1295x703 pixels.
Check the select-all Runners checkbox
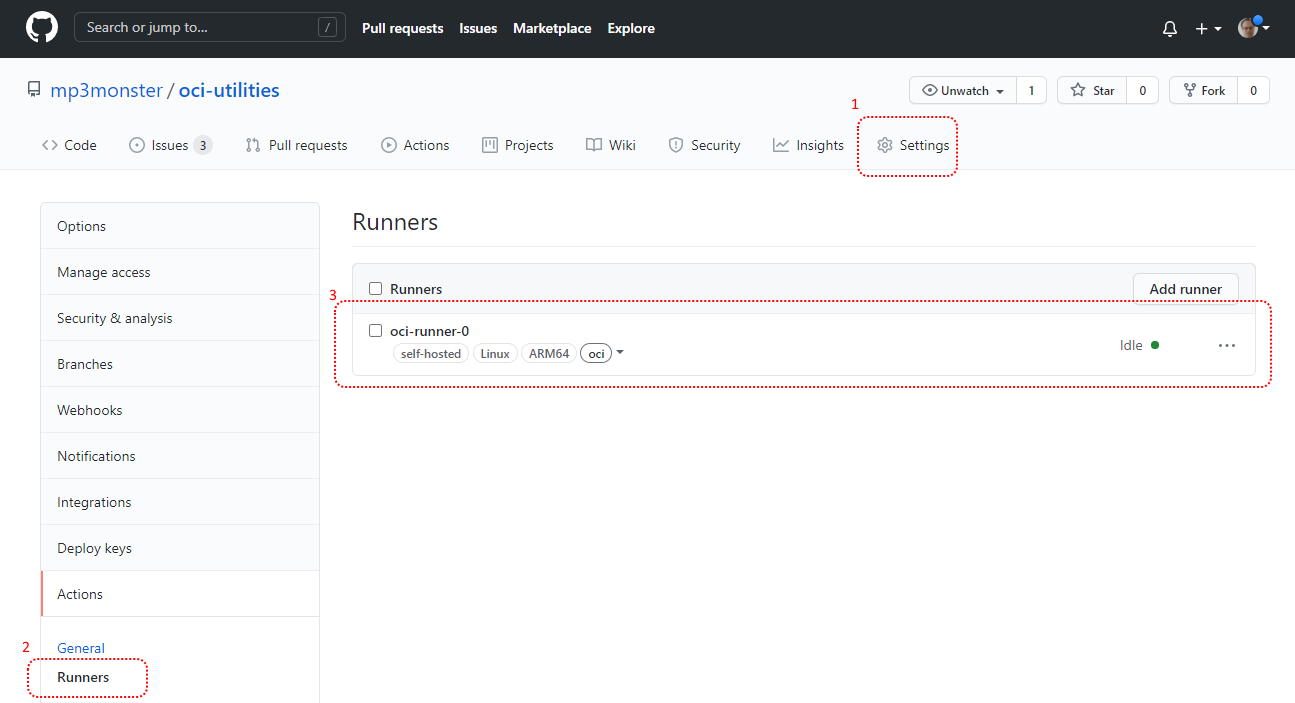376,289
